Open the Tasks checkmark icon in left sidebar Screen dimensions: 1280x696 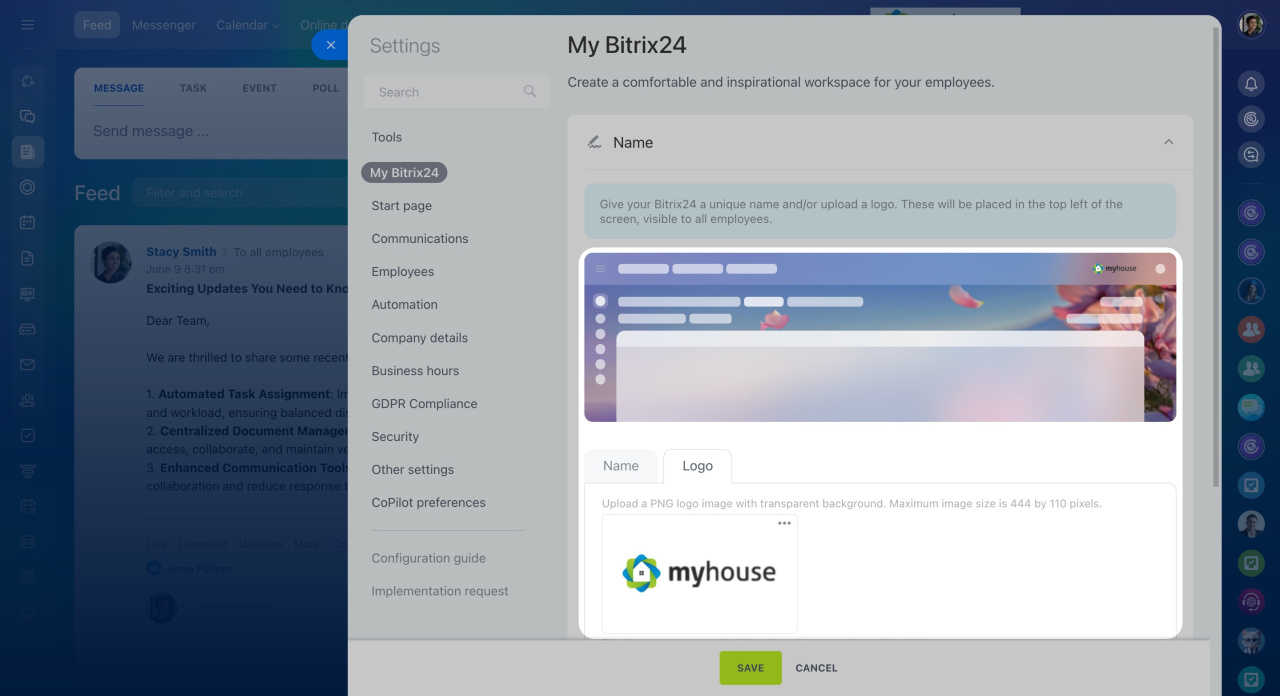[x=27, y=435]
